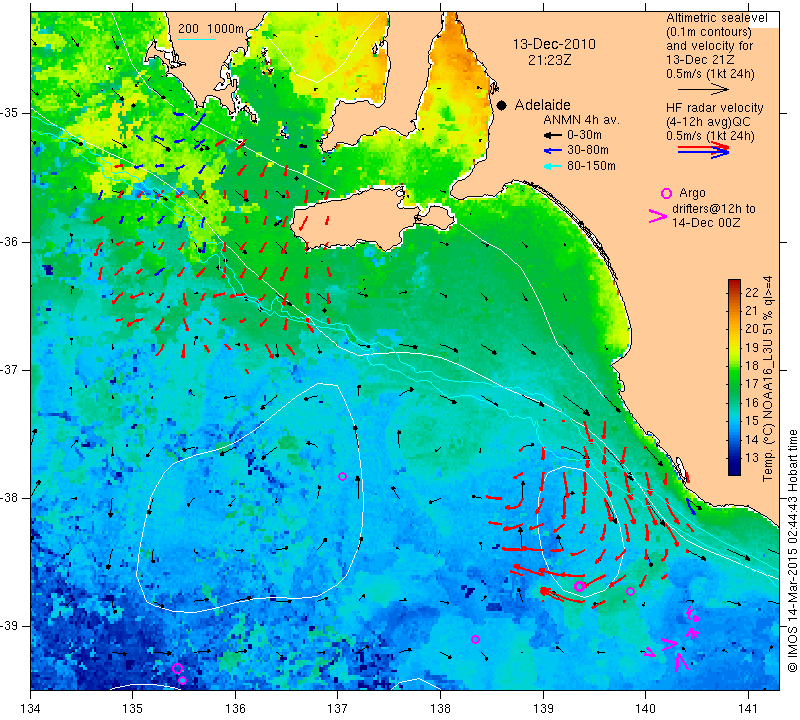Click the 'HF radar velocity' legend text
The image size is (800, 720).
point(714,108)
